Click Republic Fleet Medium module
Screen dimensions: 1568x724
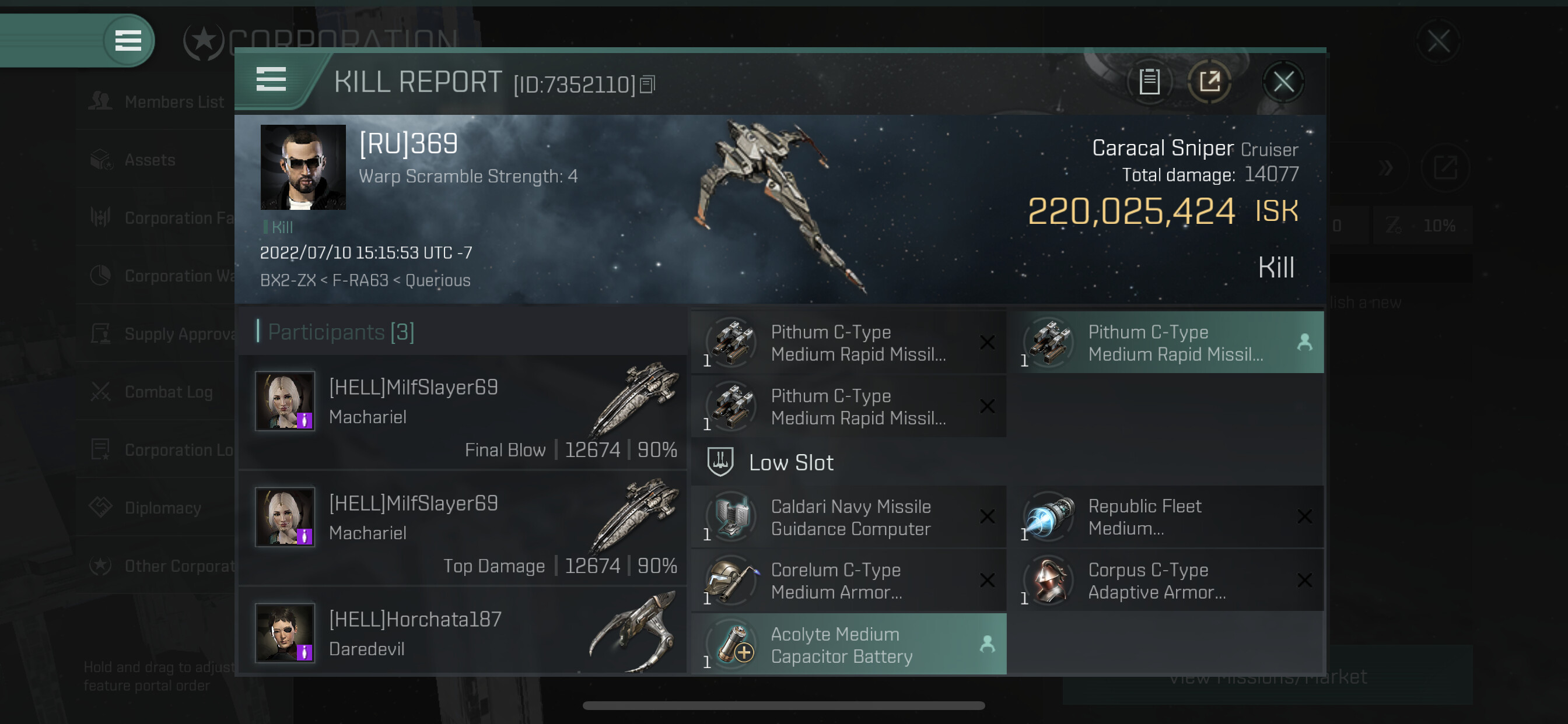pos(1171,517)
